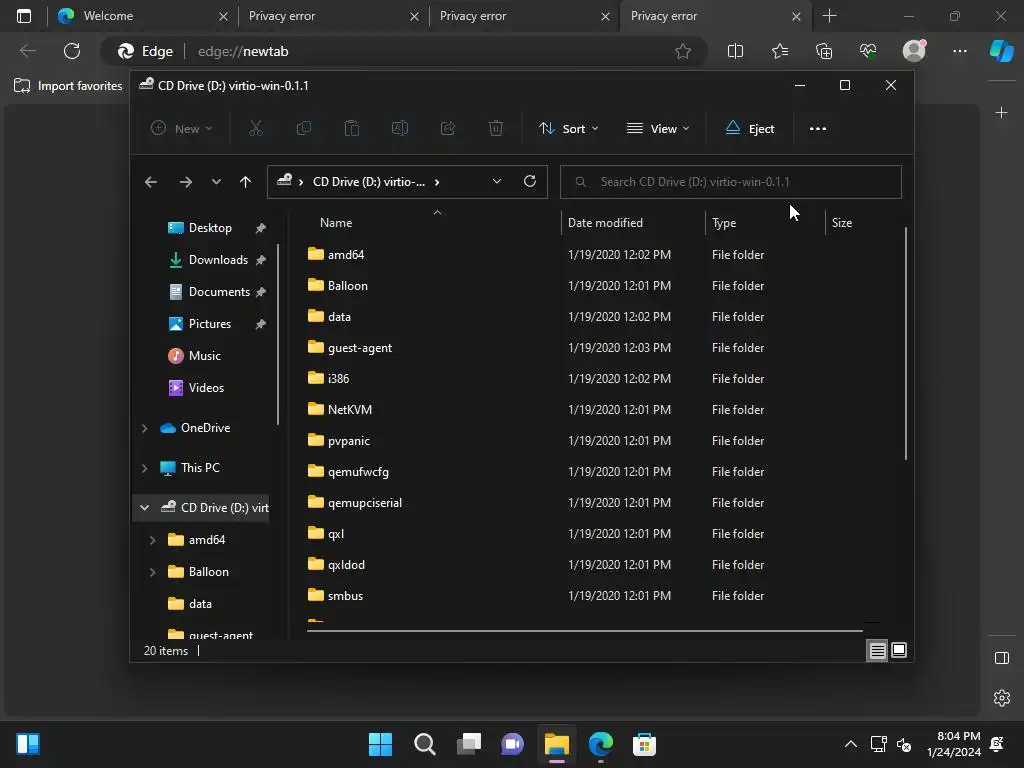Click the Cut scissors icon in File Explorer
Screen dimensions: 1024x768
(255, 129)
